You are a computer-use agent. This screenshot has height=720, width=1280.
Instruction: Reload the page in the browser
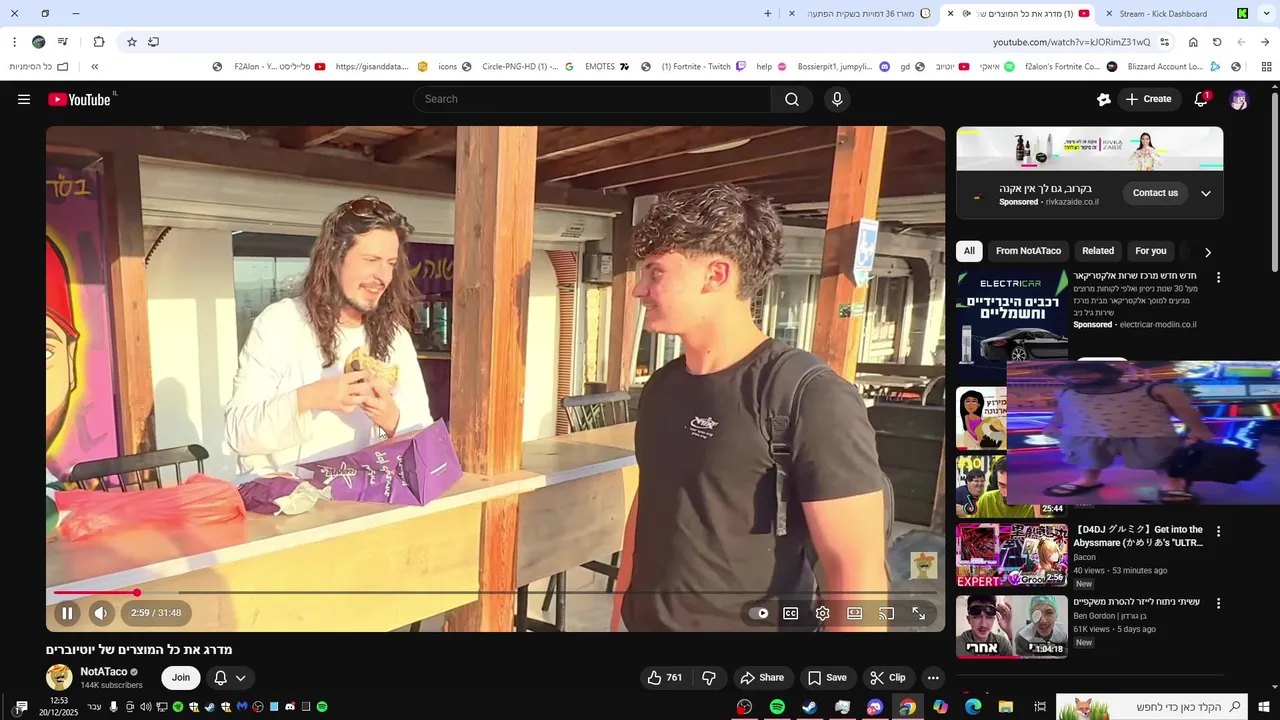coord(1217,42)
